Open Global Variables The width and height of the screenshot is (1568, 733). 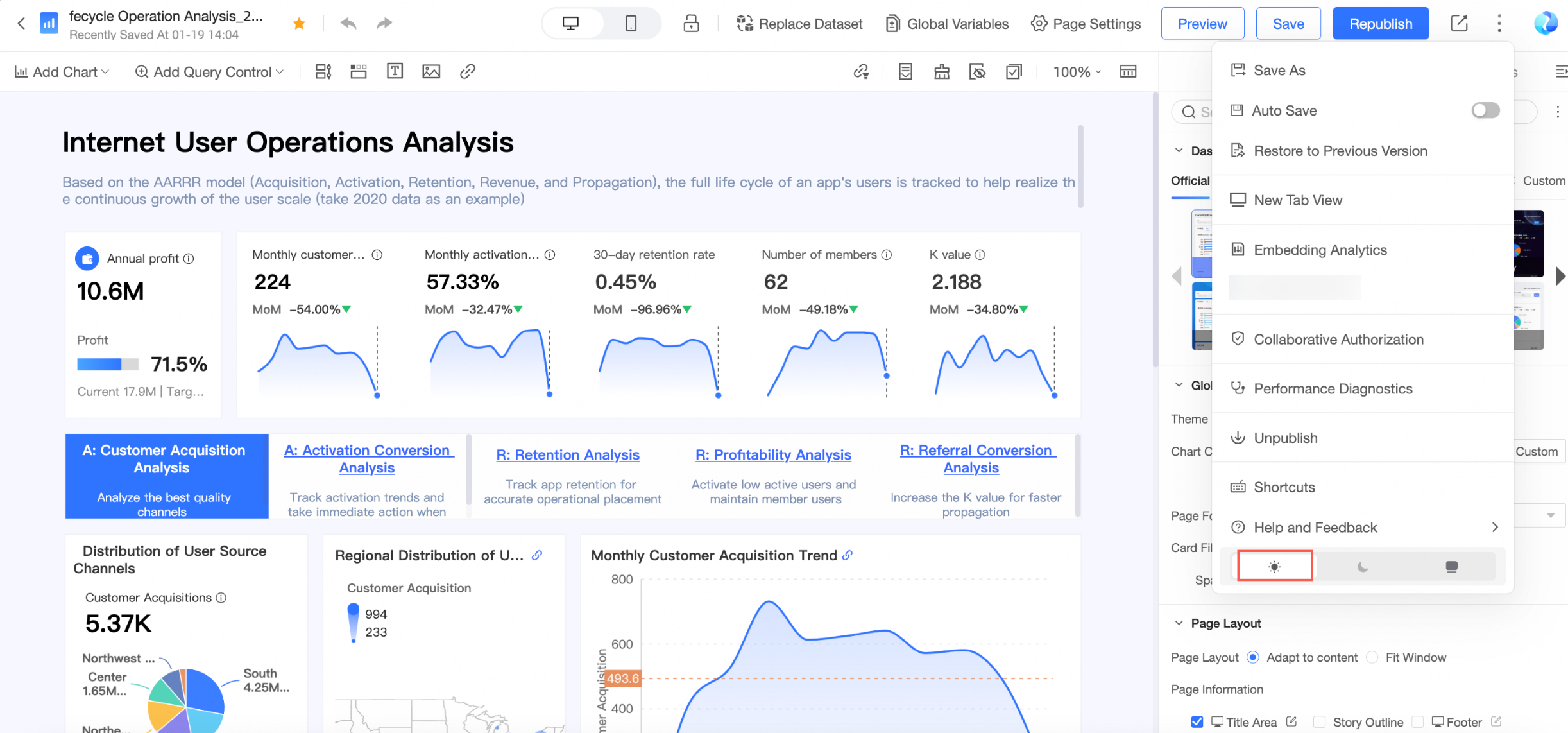click(x=947, y=24)
